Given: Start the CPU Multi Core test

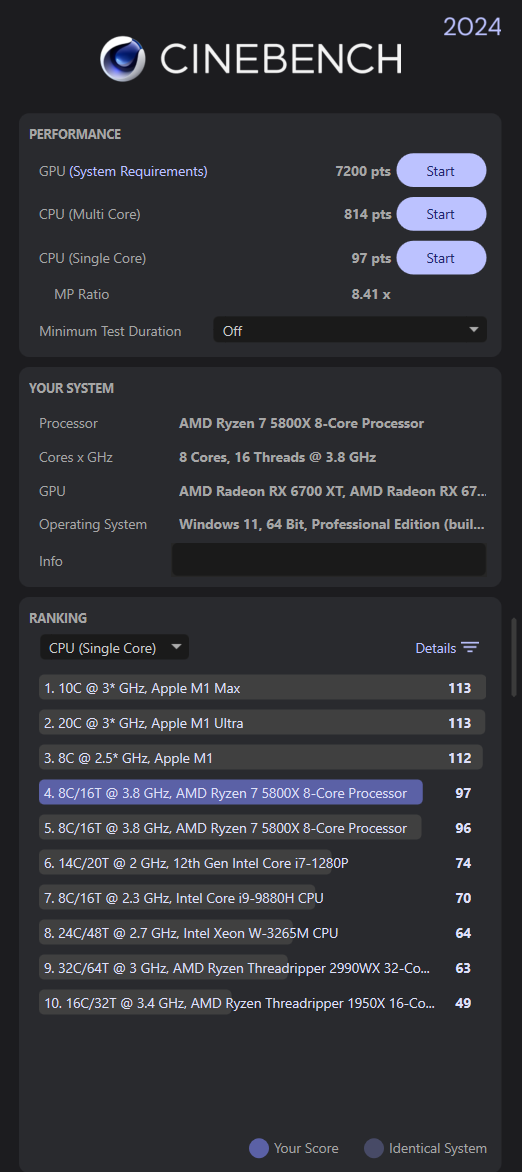Looking at the screenshot, I should pyautogui.click(x=441, y=215).
